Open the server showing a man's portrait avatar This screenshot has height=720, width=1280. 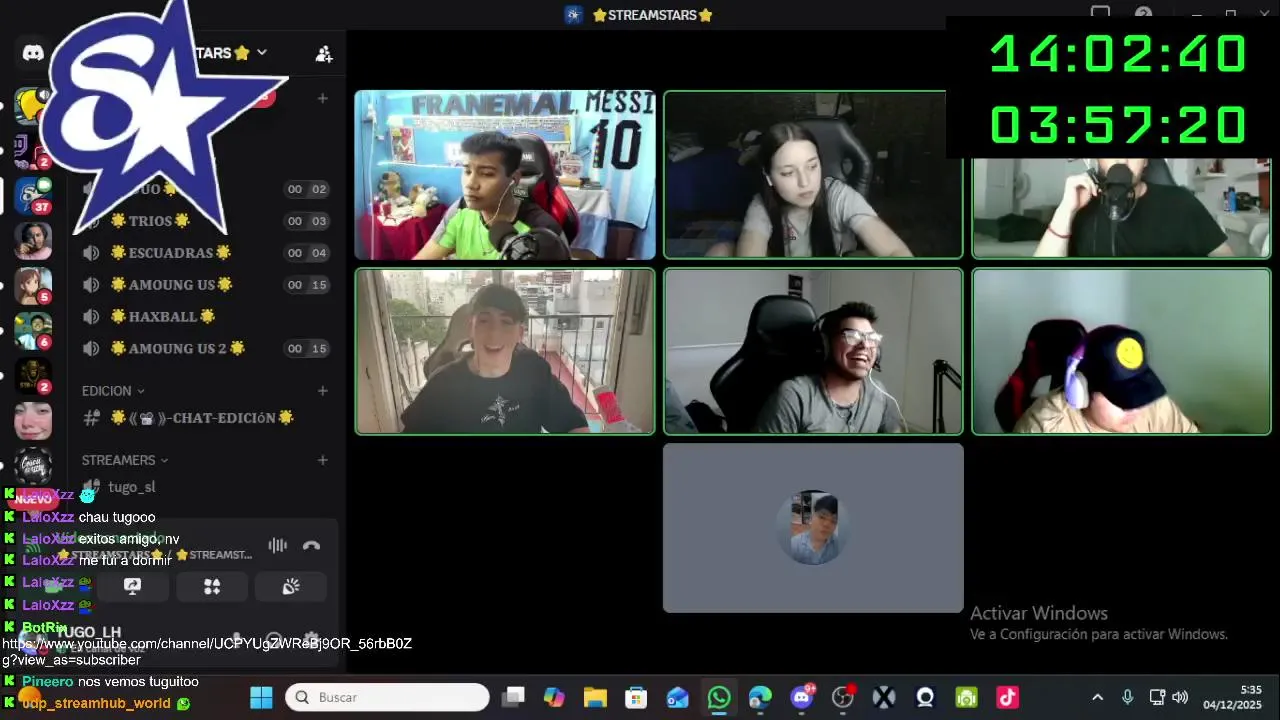(33, 241)
